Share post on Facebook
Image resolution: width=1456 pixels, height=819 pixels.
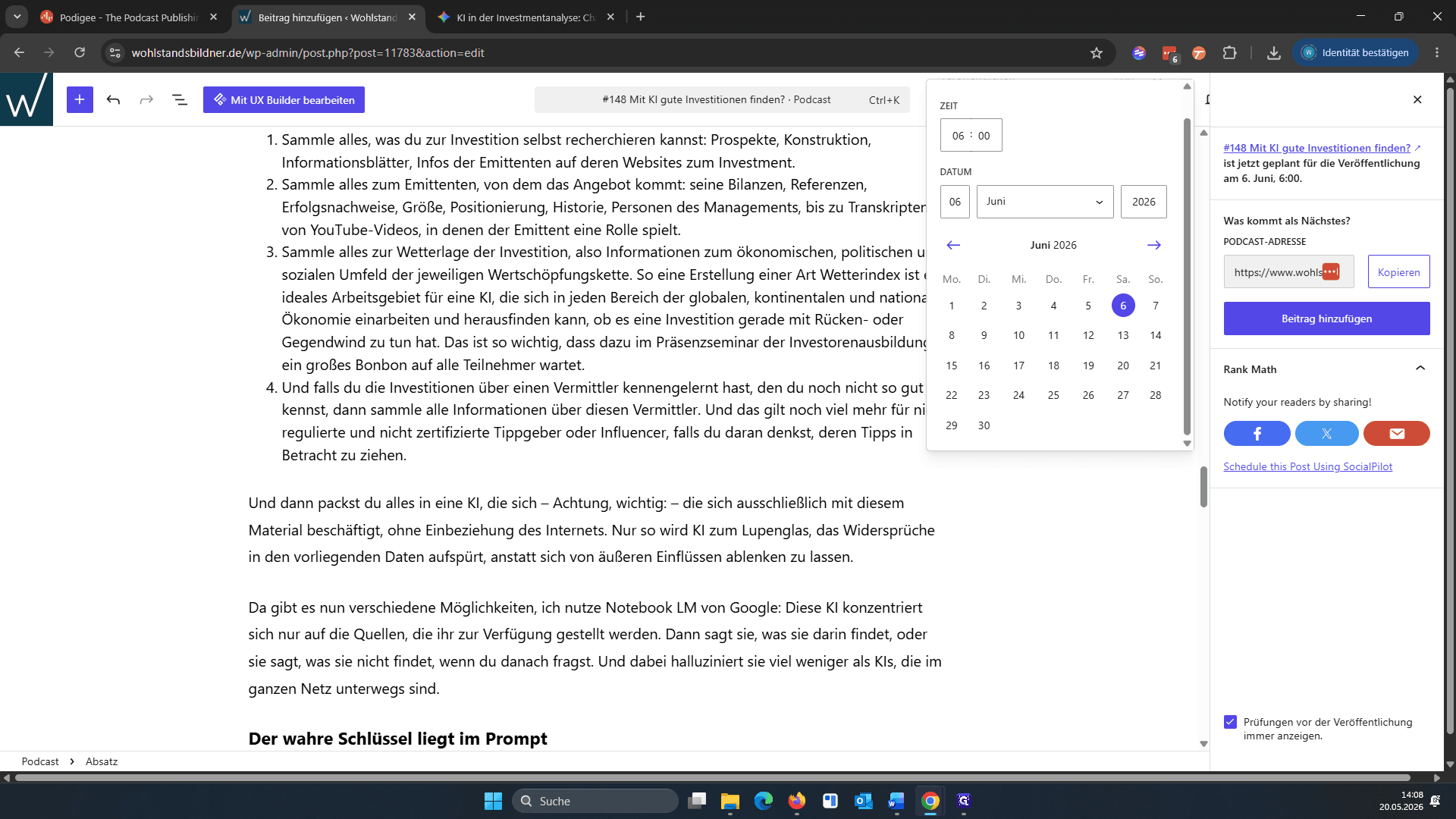[x=1257, y=434]
